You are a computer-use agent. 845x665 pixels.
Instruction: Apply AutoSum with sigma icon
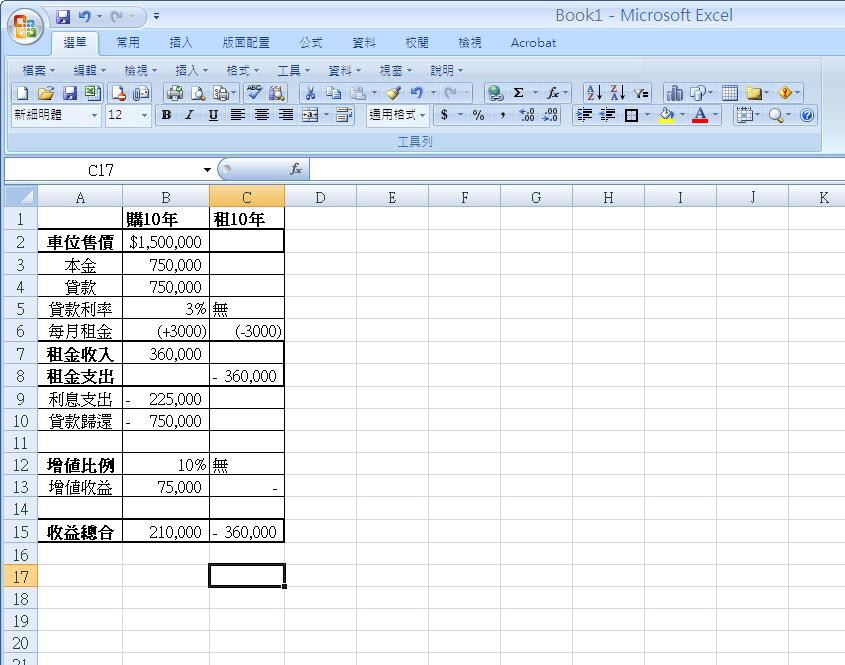tap(518, 93)
